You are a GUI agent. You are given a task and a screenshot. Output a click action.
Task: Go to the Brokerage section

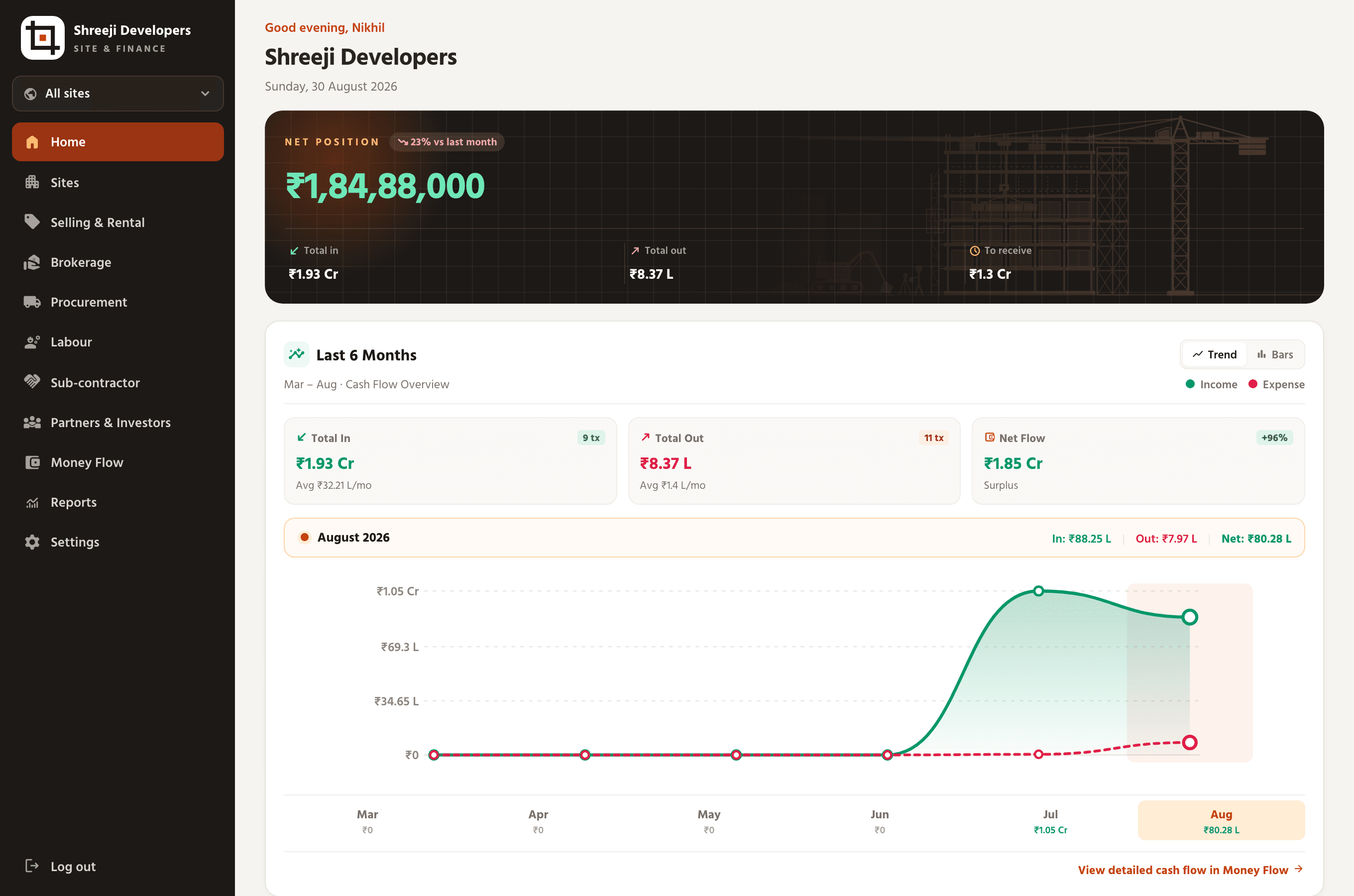[x=117, y=262]
